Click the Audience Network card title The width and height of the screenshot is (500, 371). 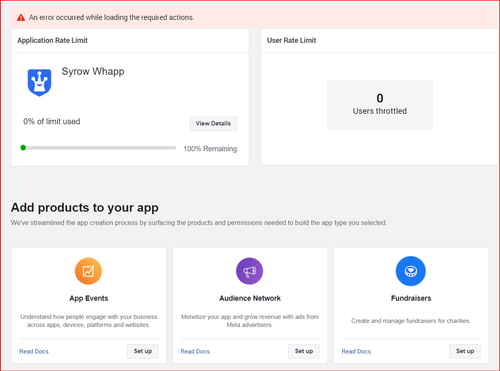coord(250,298)
